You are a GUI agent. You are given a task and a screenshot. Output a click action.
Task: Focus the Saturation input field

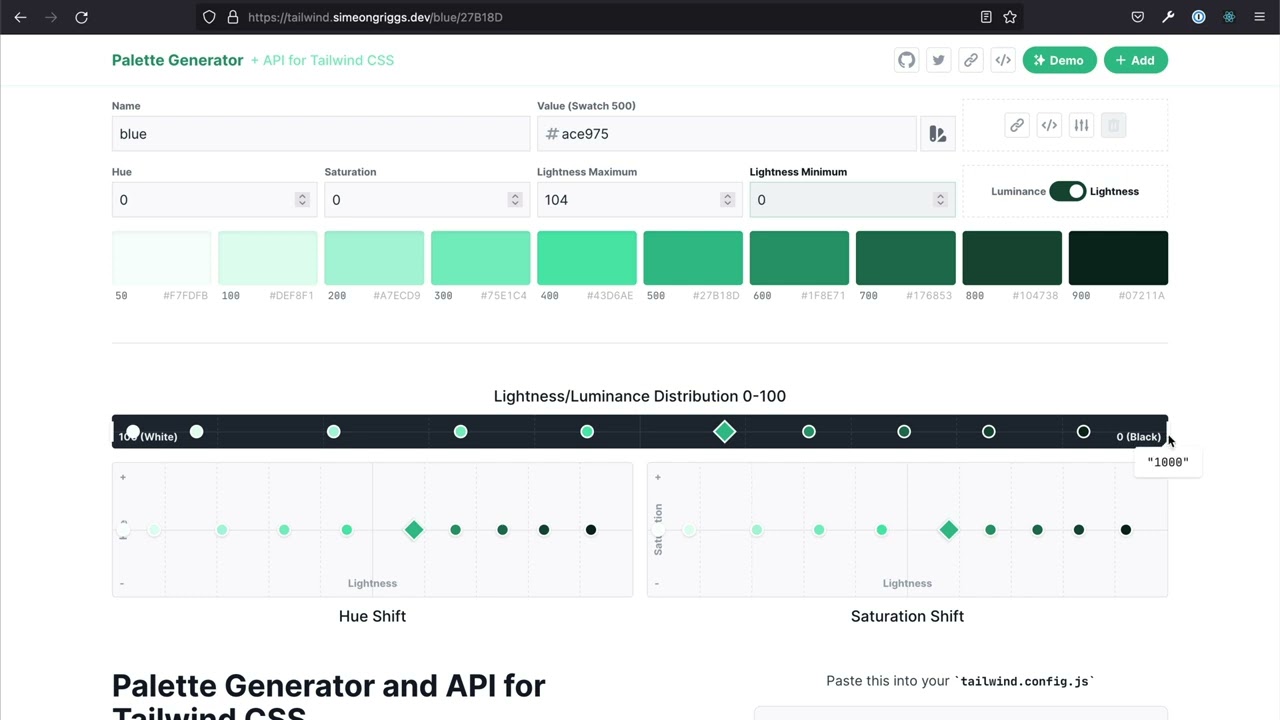(x=427, y=200)
